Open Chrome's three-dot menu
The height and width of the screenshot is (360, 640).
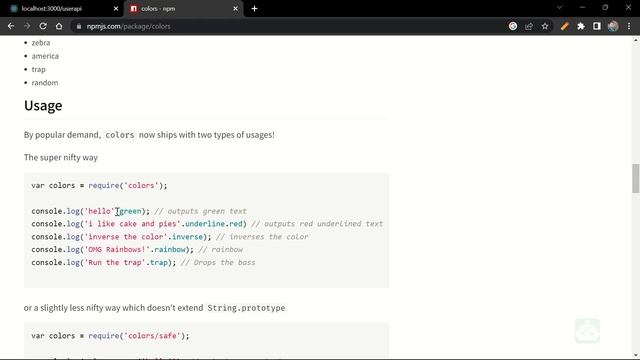(629, 26)
